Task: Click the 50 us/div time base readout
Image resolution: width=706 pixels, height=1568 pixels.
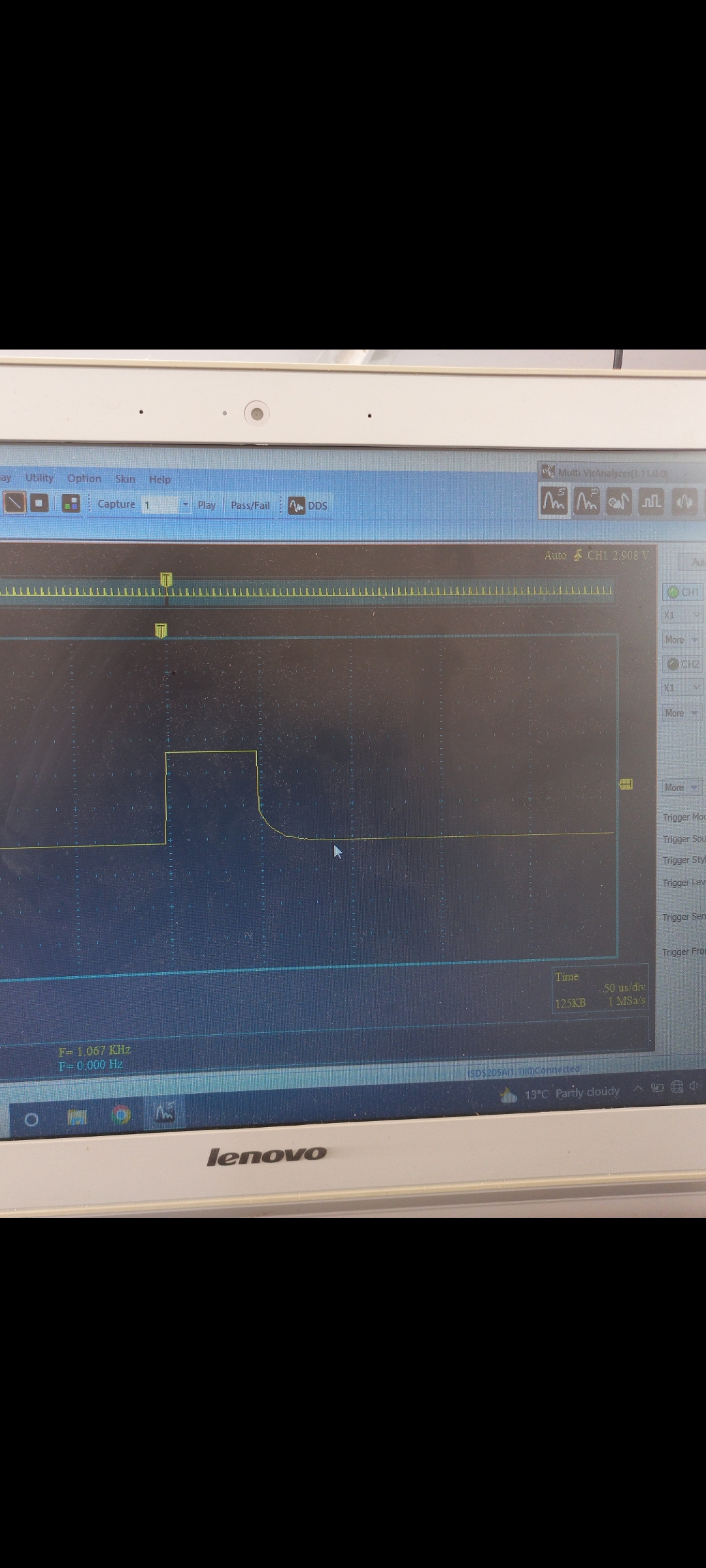Action: pos(624,988)
